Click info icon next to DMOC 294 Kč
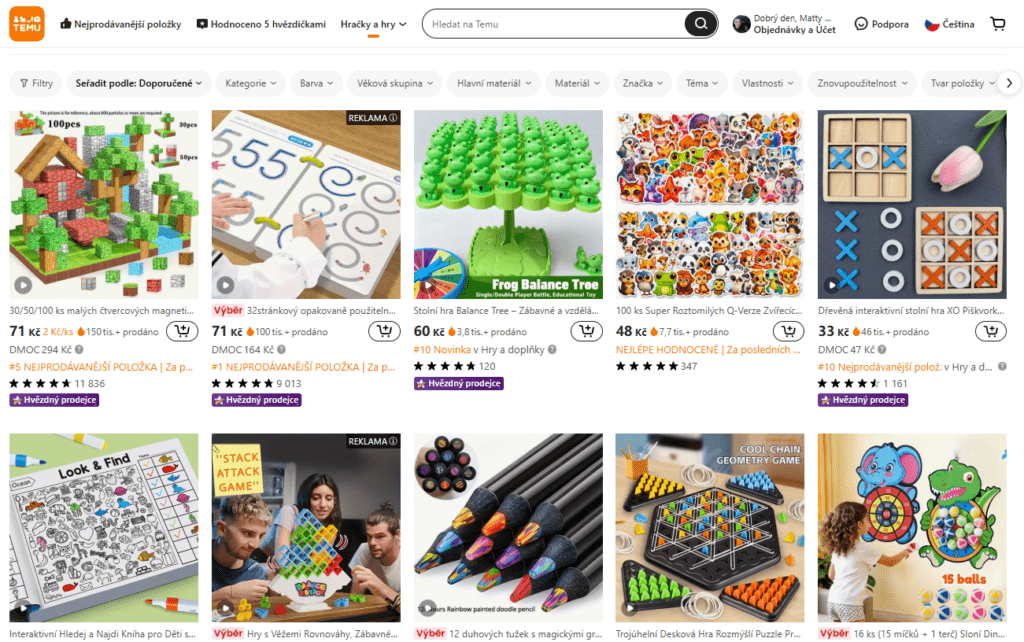This screenshot has height=642, width=1024. point(79,349)
